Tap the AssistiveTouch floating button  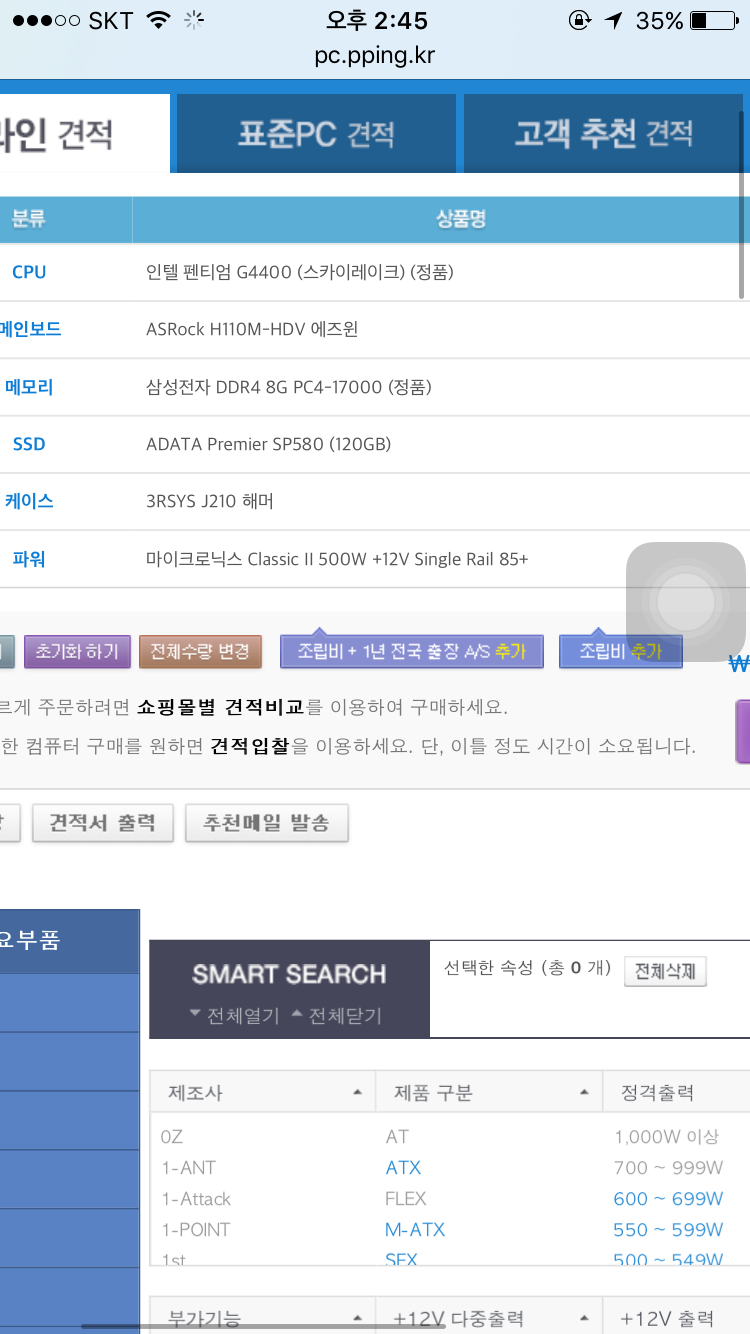(x=686, y=602)
